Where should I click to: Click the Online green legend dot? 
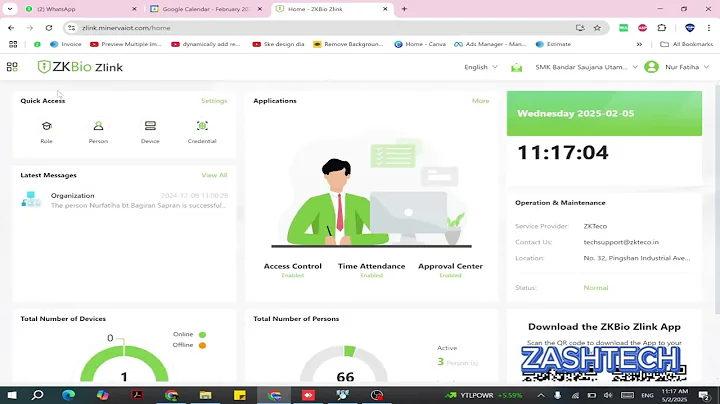click(202, 335)
